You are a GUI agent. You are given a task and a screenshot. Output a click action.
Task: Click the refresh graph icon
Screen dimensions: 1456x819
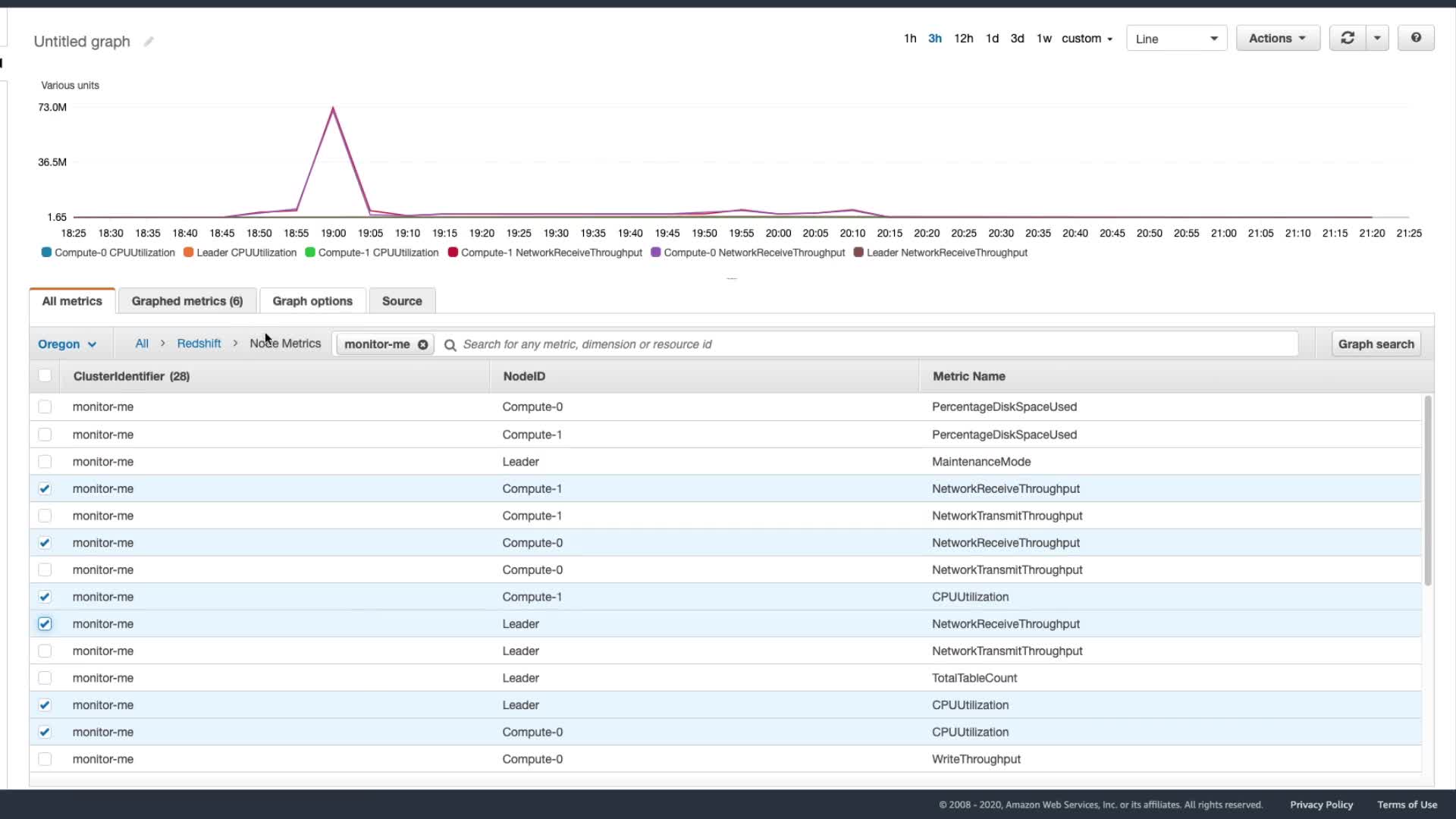[1348, 38]
